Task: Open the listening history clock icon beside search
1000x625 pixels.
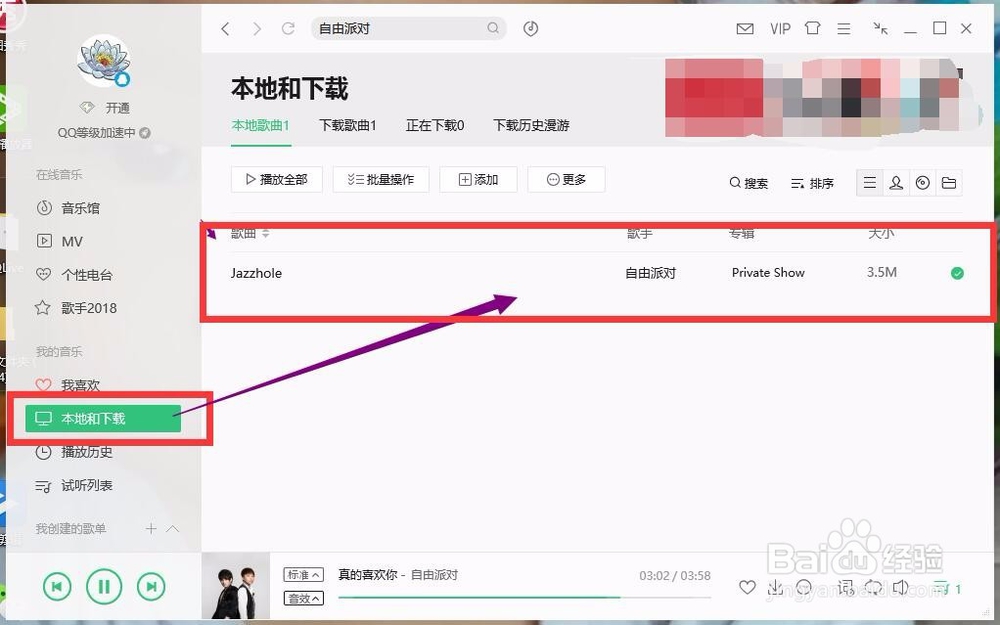Action: (x=531, y=29)
